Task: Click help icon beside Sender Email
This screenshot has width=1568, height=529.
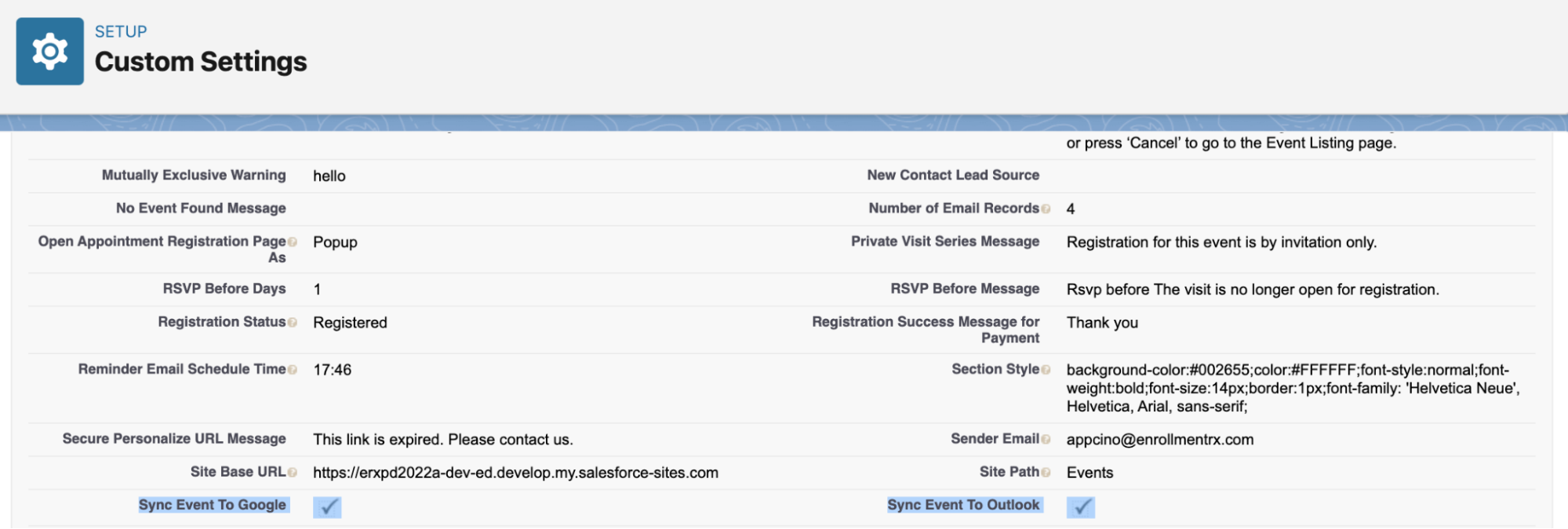Action: [1046, 440]
